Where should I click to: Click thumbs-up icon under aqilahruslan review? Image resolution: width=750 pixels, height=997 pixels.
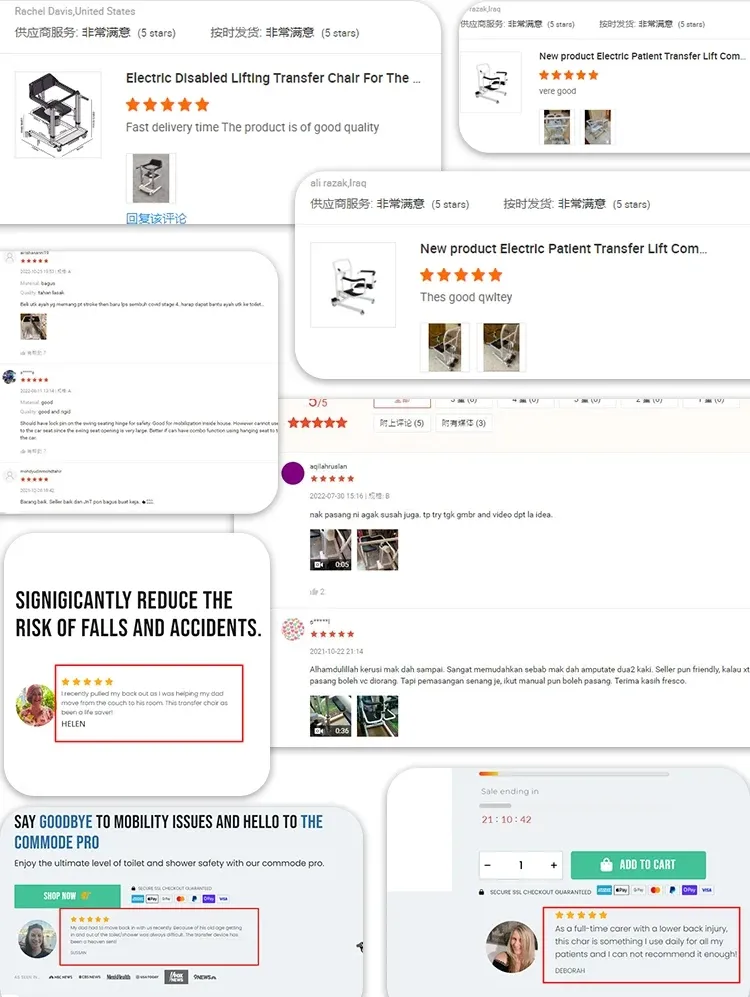point(313,591)
